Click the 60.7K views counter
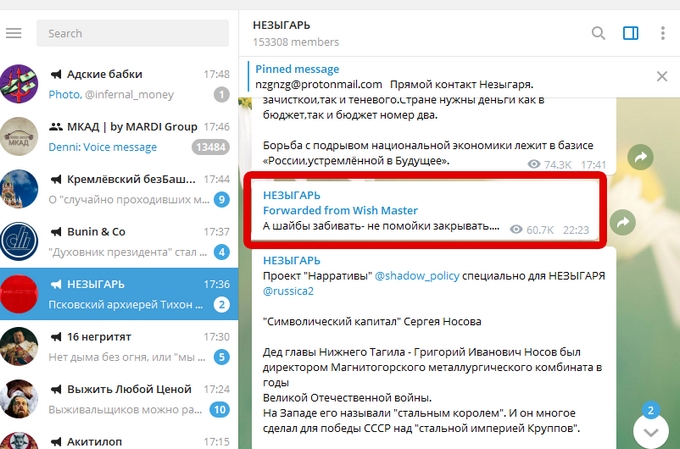 (532, 229)
